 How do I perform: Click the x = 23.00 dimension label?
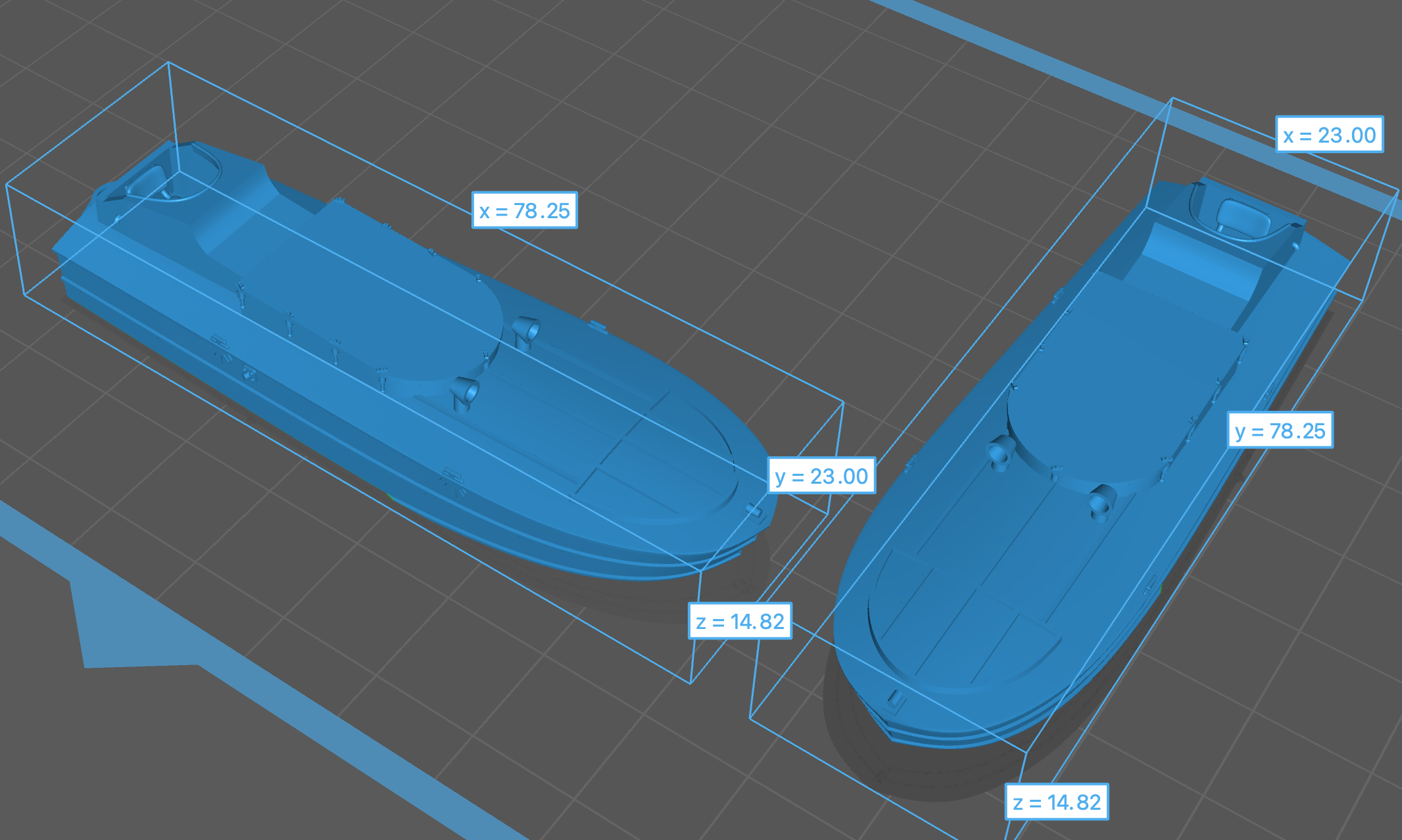(1329, 135)
